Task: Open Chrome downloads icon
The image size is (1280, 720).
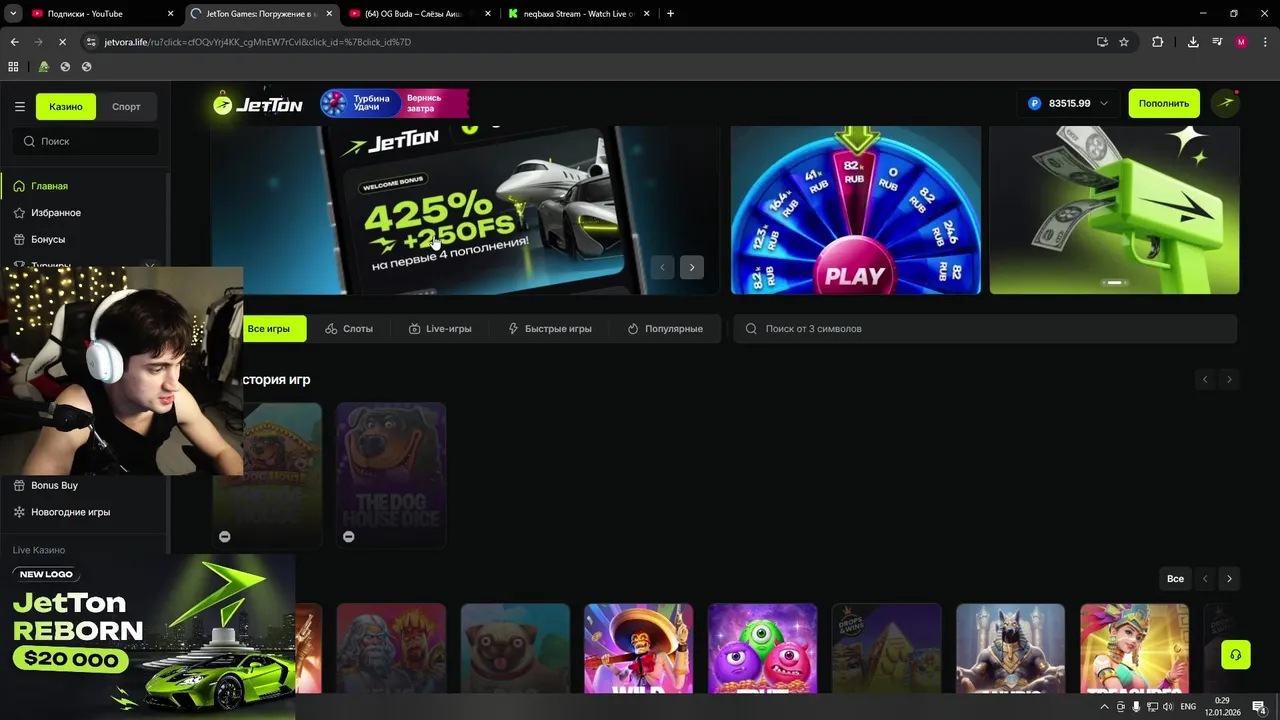Action: pyautogui.click(x=1193, y=42)
